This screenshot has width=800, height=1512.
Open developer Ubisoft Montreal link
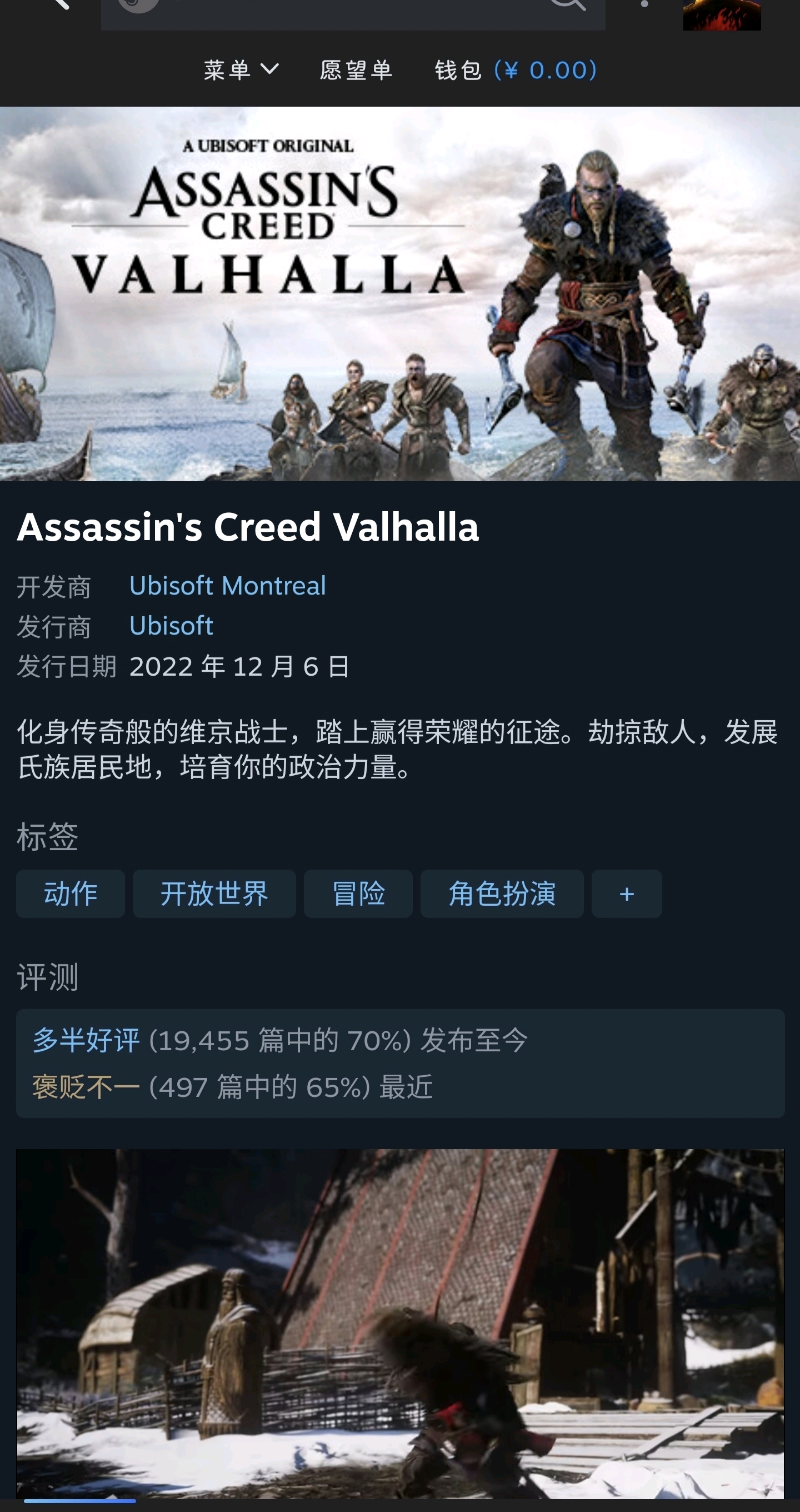point(228,586)
